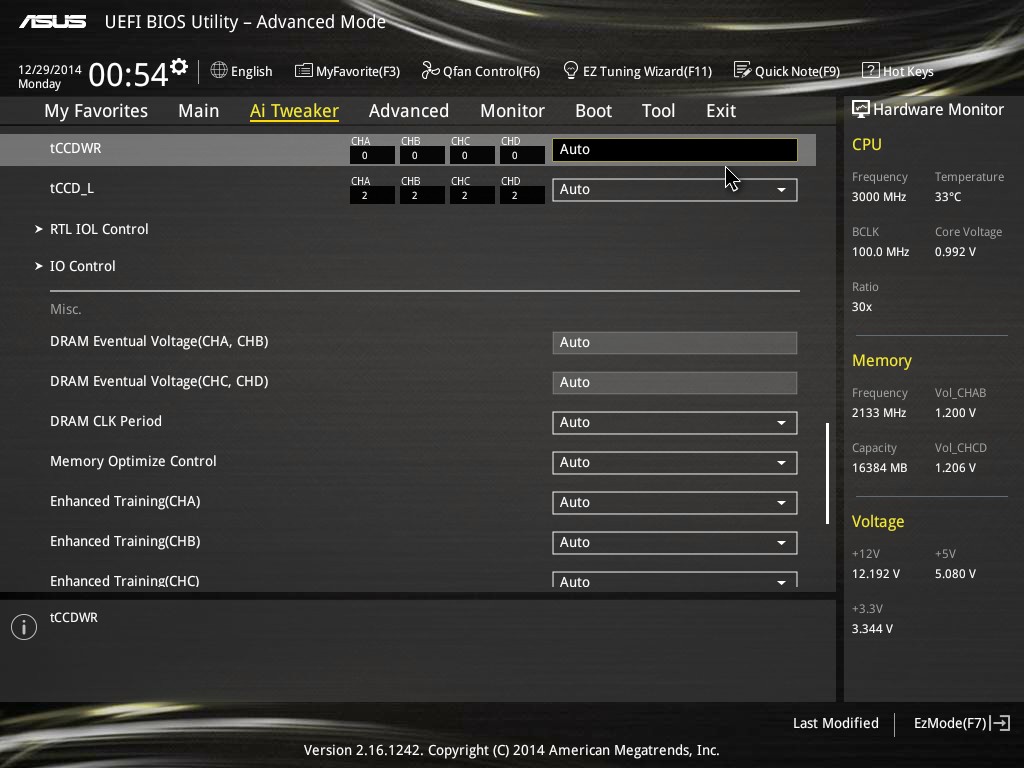This screenshot has height=768, width=1024.
Task: Click the Vol_CHCD 1.206 V value
Action: click(955, 468)
